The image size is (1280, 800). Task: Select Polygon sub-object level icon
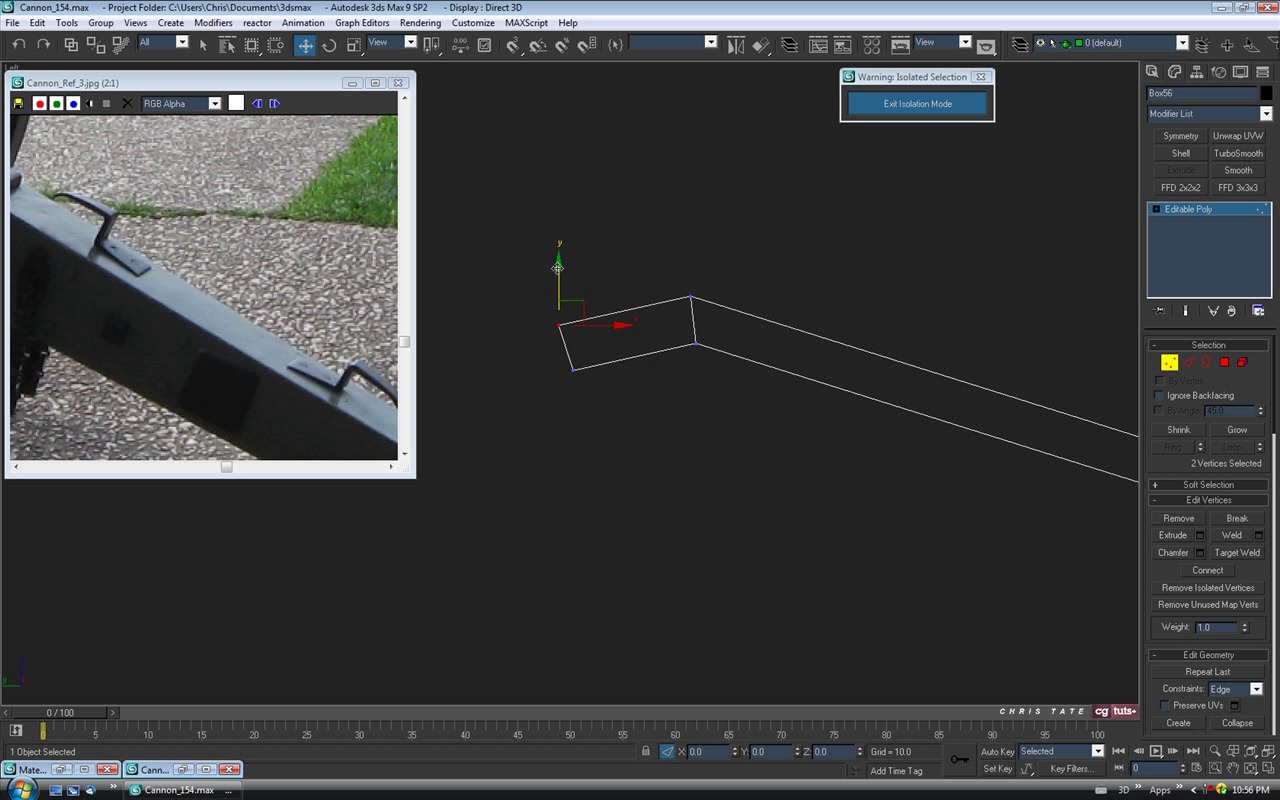pyautogui.click(x=1224, y=362)
